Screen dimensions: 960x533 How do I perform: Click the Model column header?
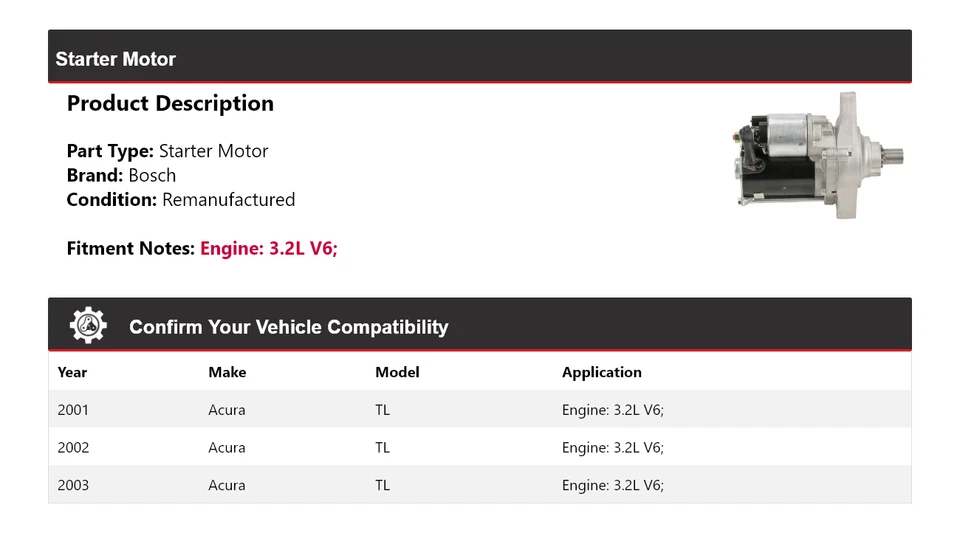(x=397, y=372)
